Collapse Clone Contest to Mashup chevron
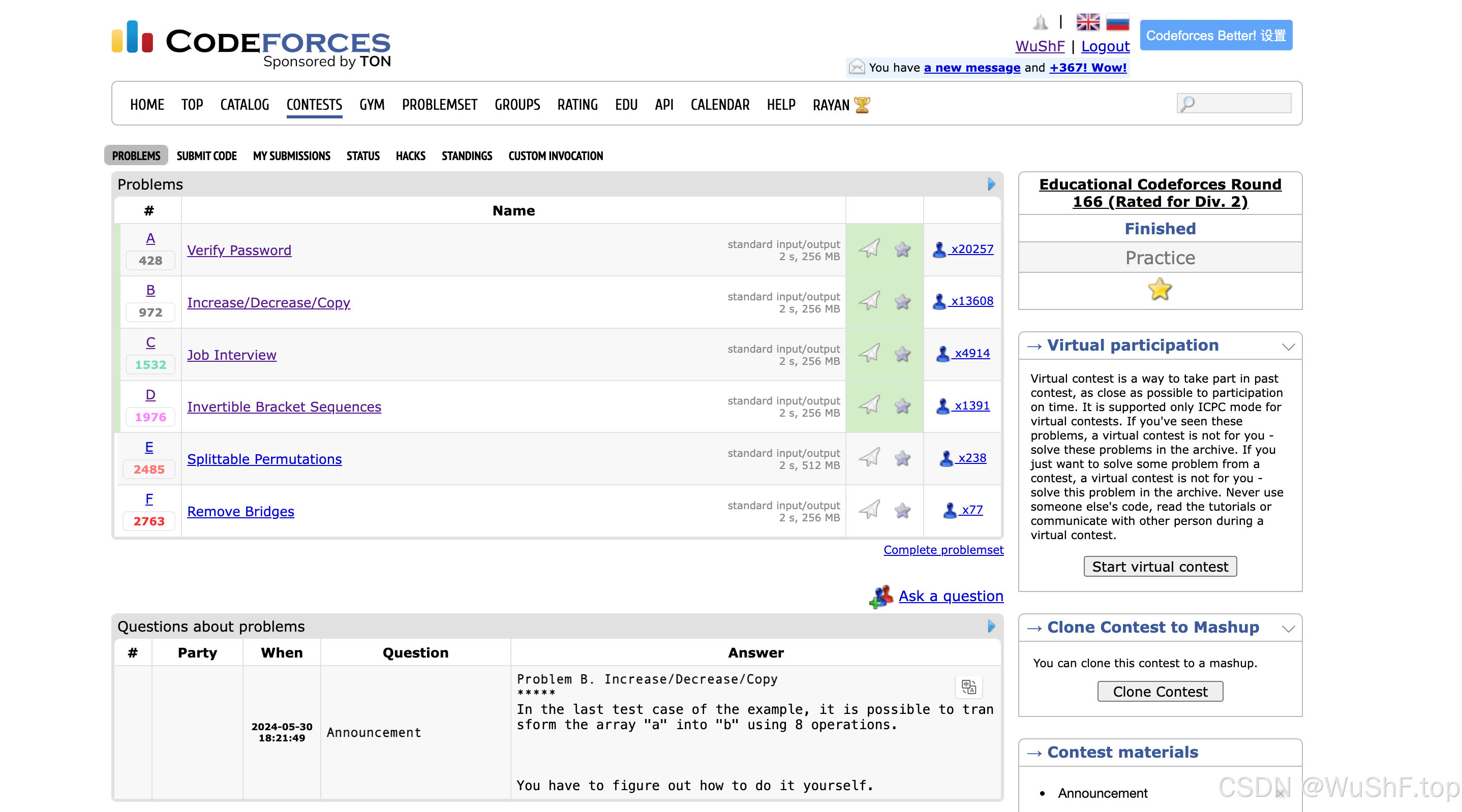The width and height of the screenshot is (1462, 812). click(x=1288, y=628)
